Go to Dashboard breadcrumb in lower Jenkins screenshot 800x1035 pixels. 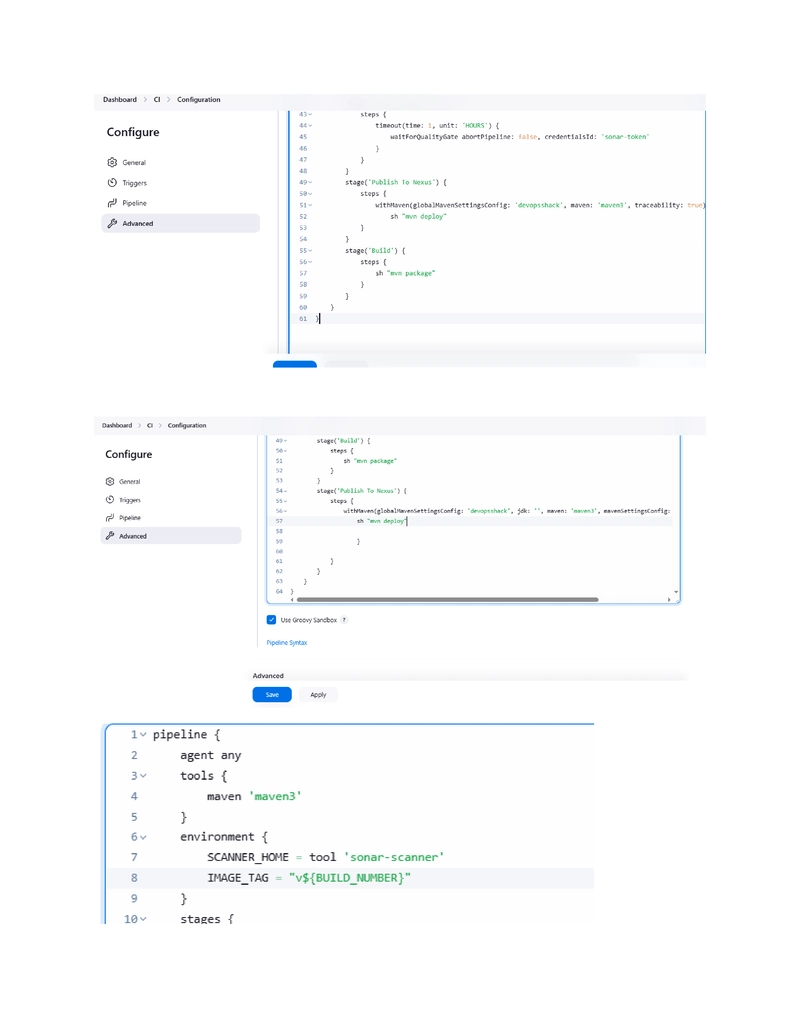point(117,426)
